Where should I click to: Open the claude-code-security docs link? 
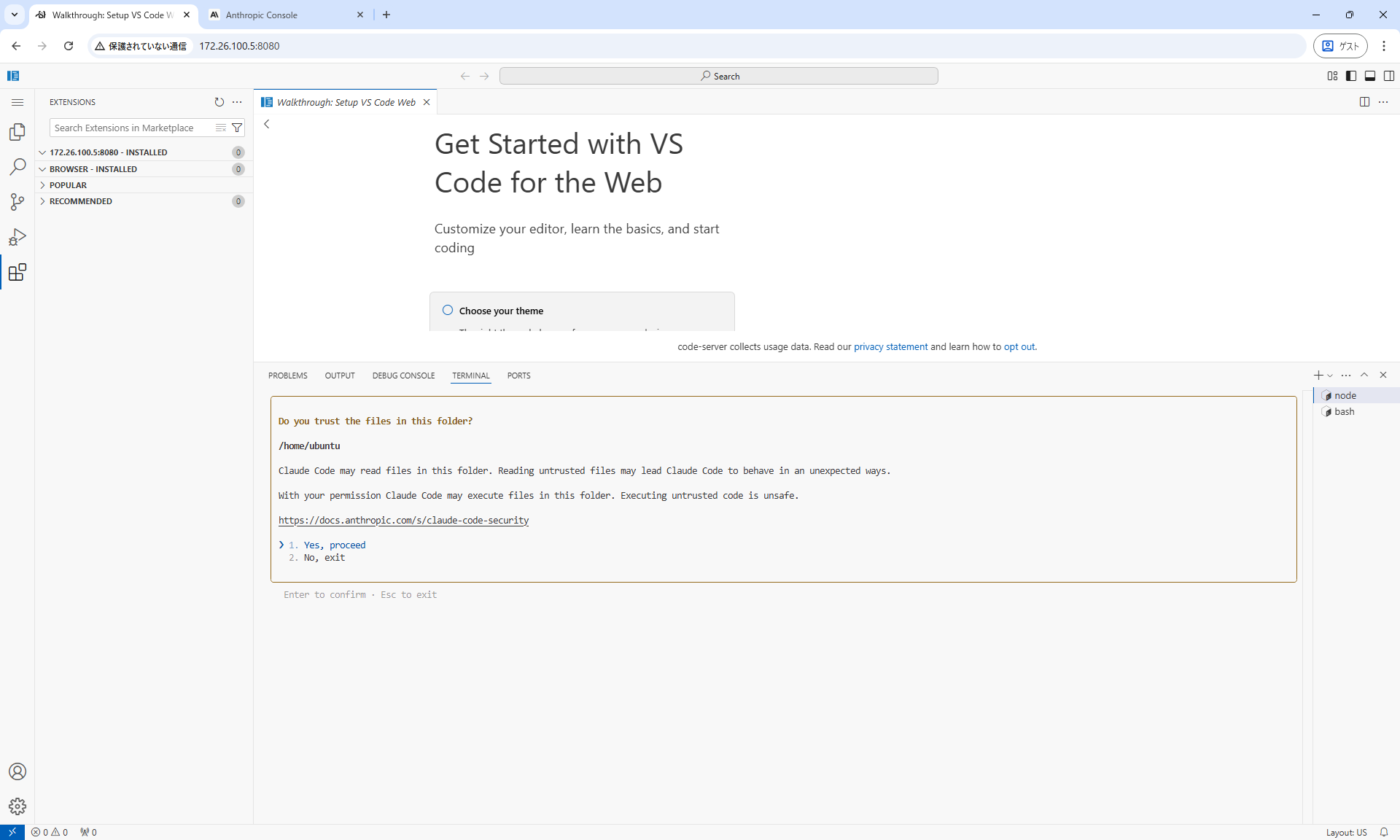tap(403, 520)
